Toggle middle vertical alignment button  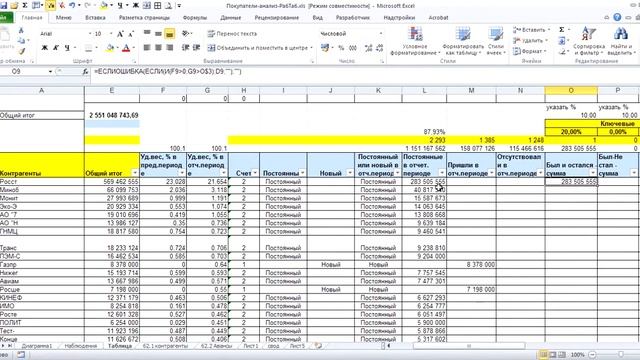tap(158, 34)
